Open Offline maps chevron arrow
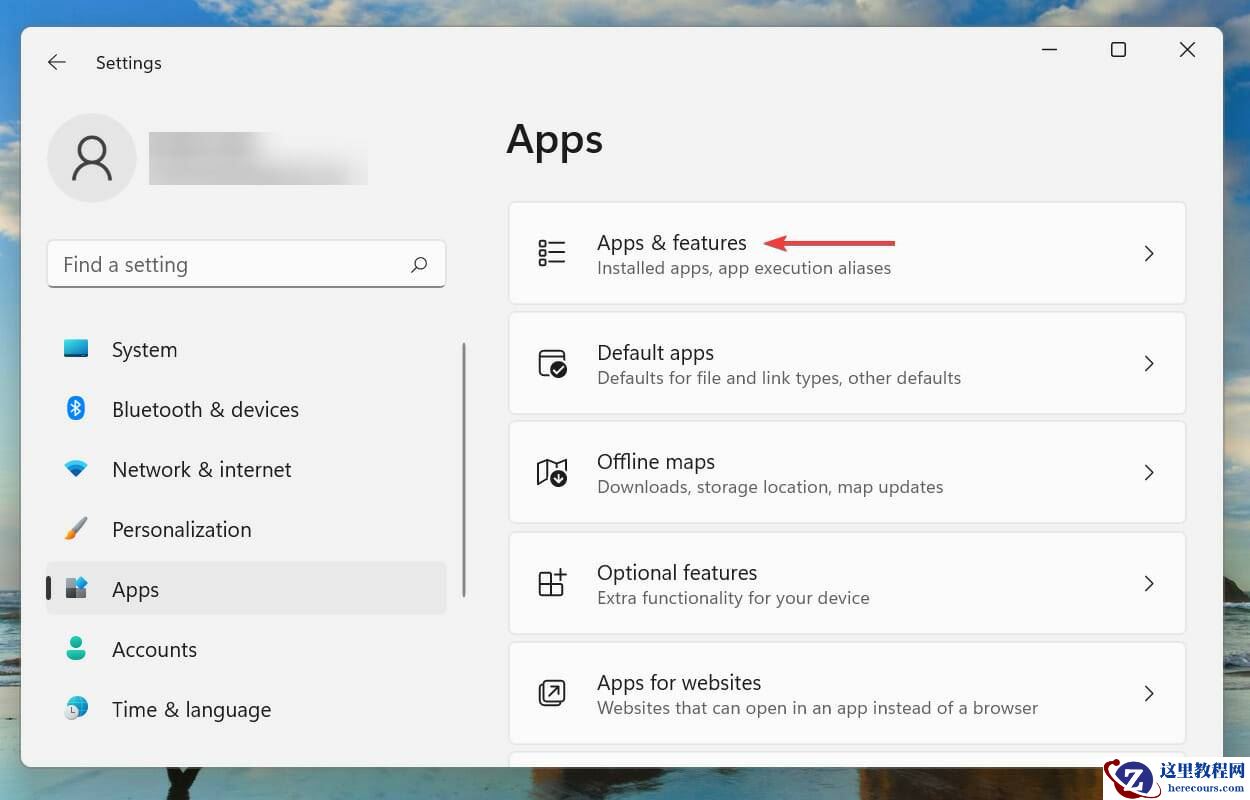Image resolution: width=1250 pixels, height=800 pixels. coord(1149,472)
